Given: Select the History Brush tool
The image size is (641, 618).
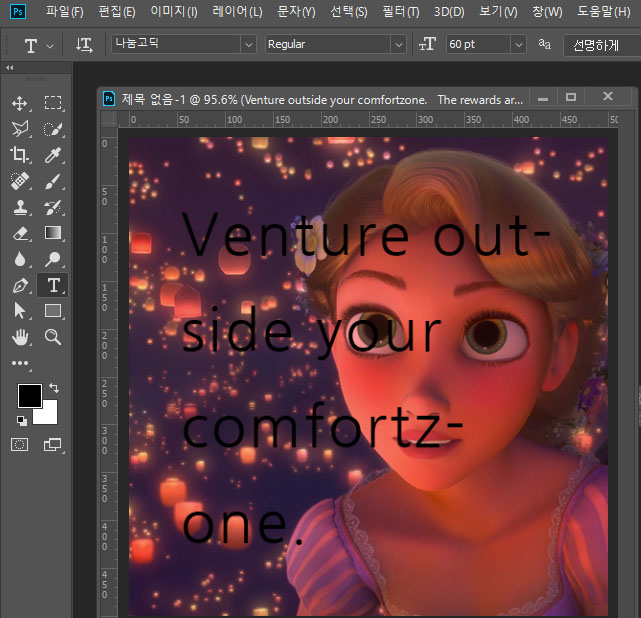Looking at the screenshot, I should pyautogui.click(x=53, y=208).
